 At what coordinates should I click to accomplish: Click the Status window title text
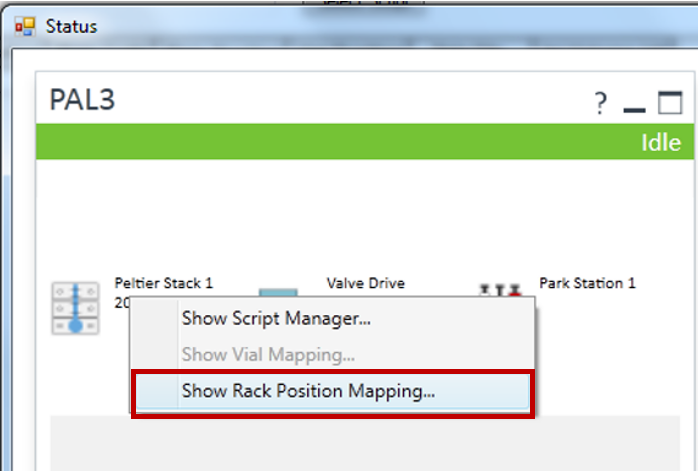pyautogui.click(x=72, y=26)
